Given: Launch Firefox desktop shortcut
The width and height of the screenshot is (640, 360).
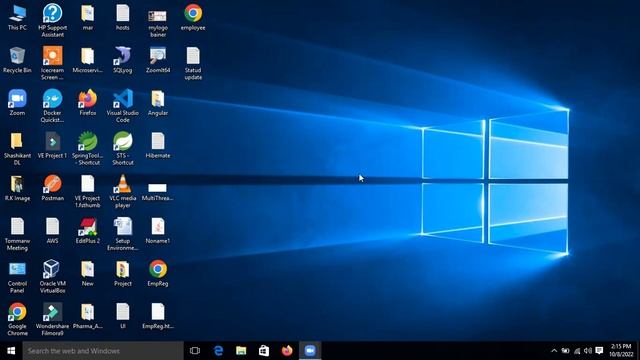Looking at the screenshot, I should (88, 102).
